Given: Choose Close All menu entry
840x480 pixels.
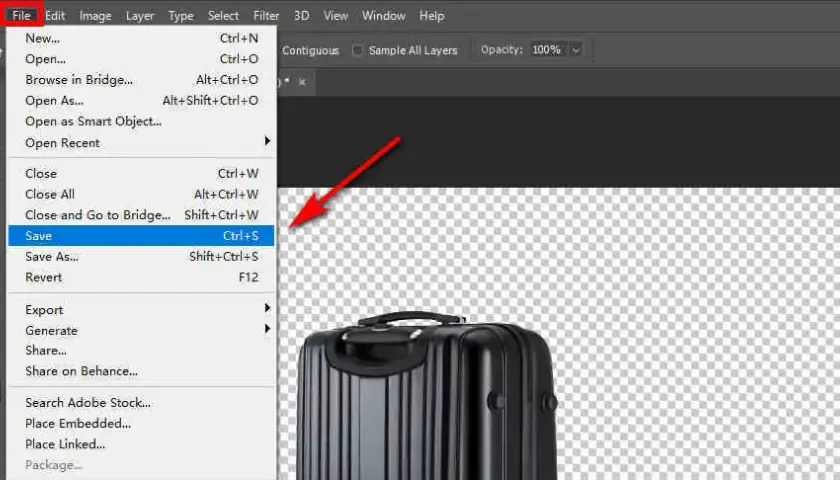Looking at the screenshot, I should [141, 194].
